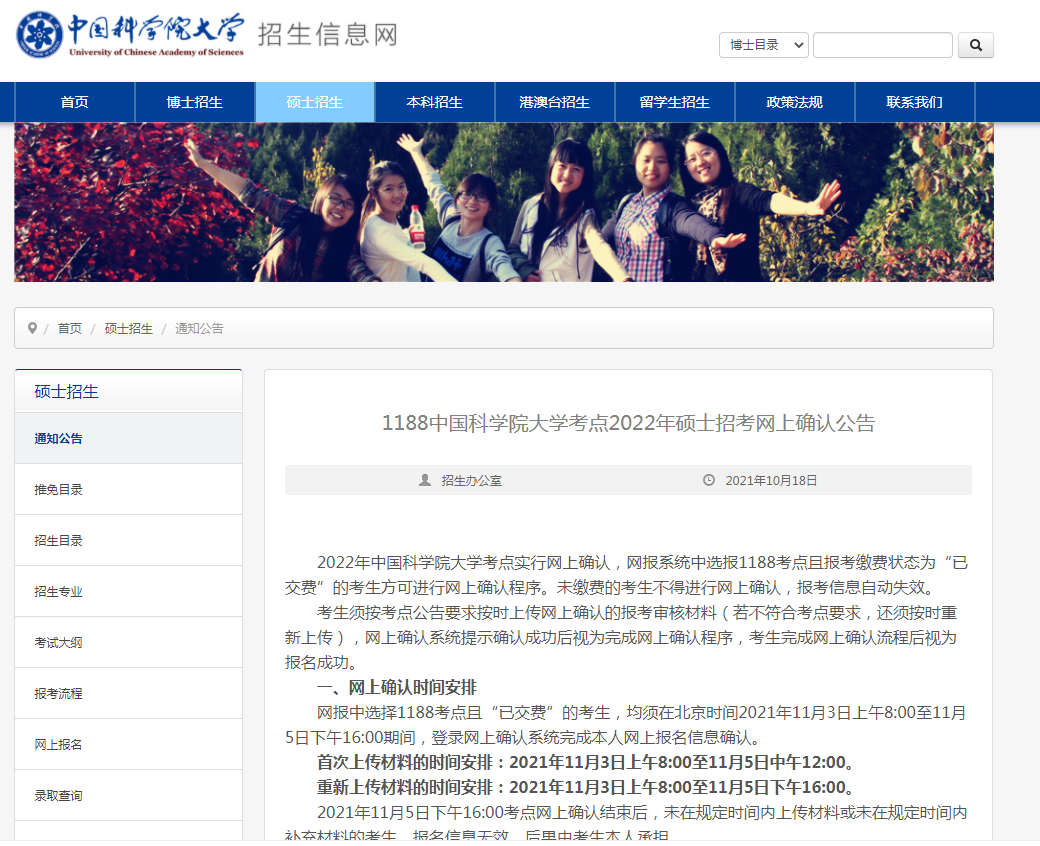Image resolution: width=1040 pixels, height=846 pixels.
Task: Click the author person icon beside 招生办公室
Action: 424,480
